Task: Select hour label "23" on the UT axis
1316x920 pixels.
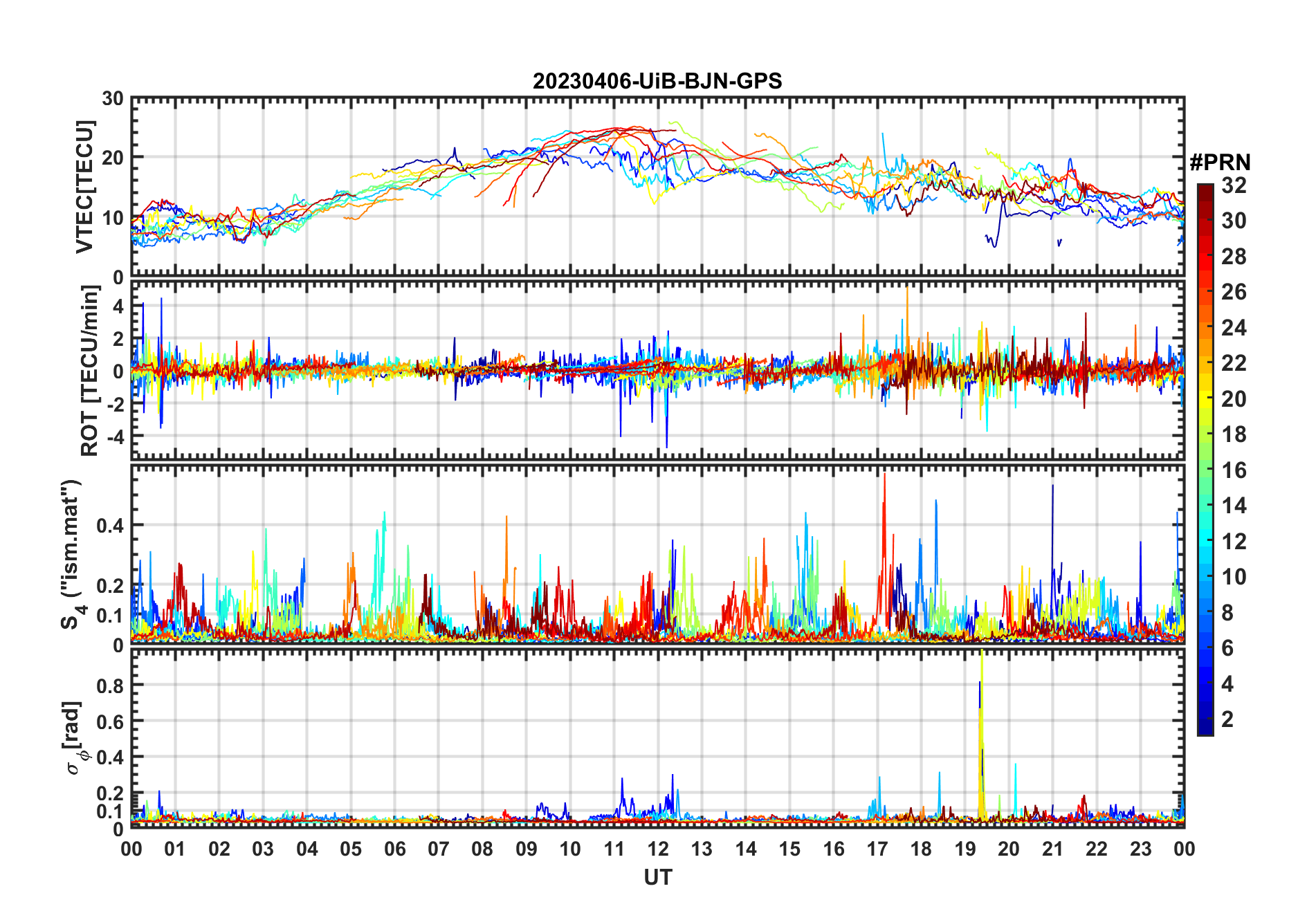Action: pos(1140,849)
